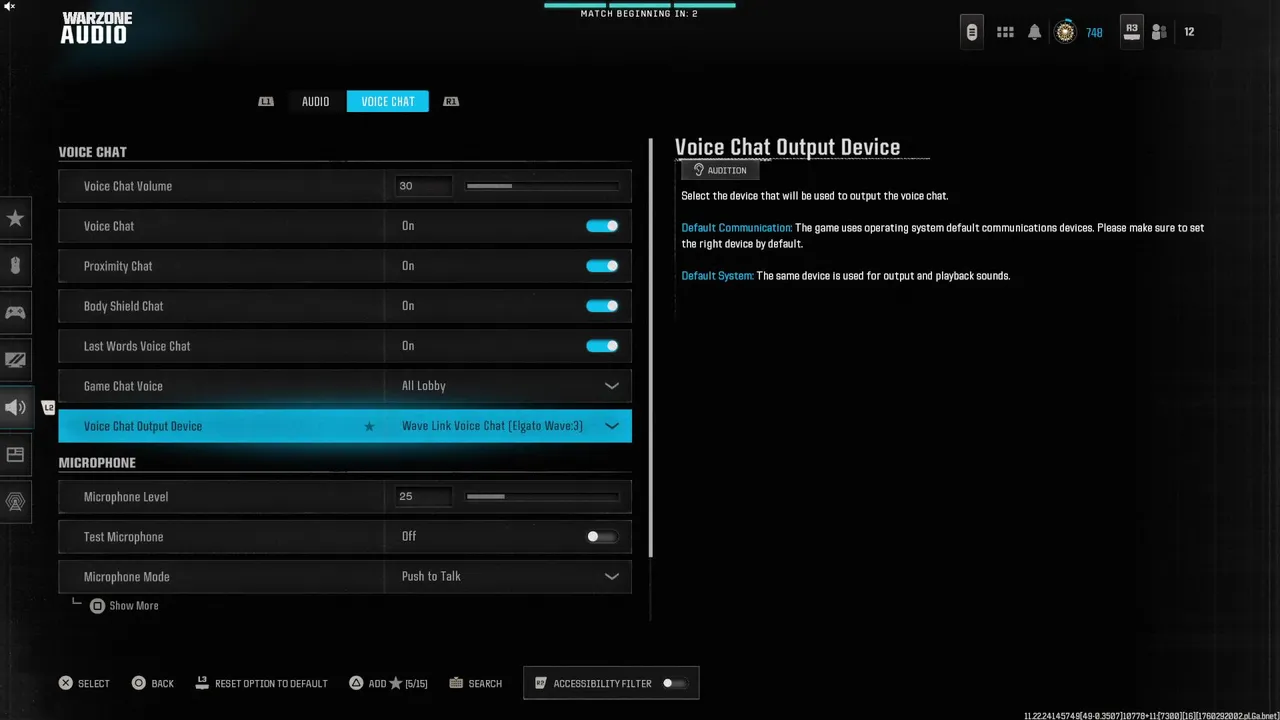Click the L1 previous tab icon
Image resolution: width=1280 pixels, height=720 pixels.
pyautogui.click(x=266, y=101)
